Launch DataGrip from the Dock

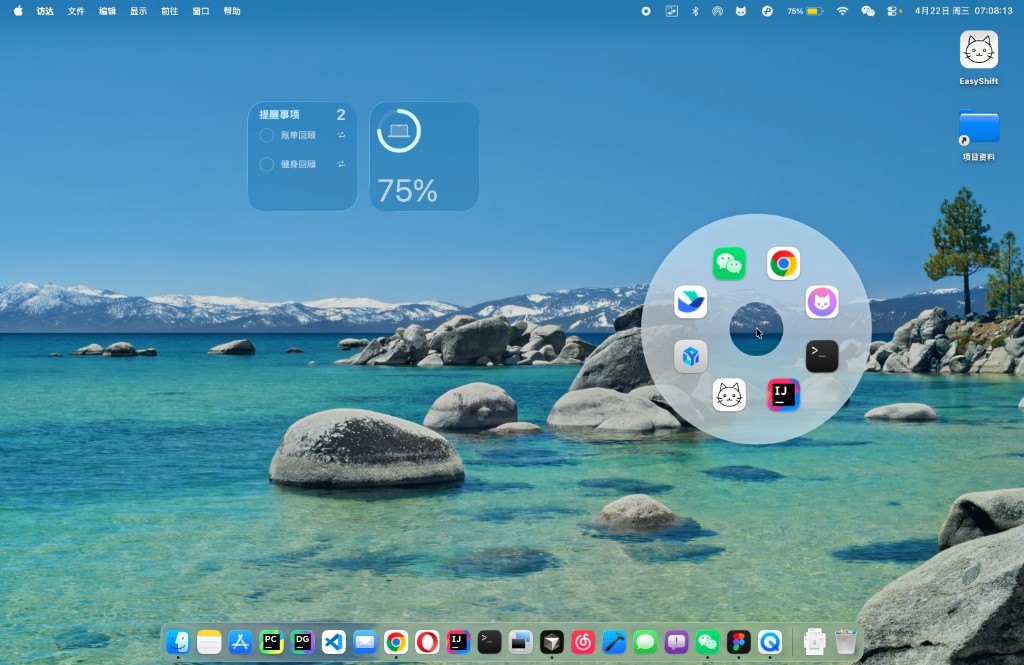tap(302, 642)
